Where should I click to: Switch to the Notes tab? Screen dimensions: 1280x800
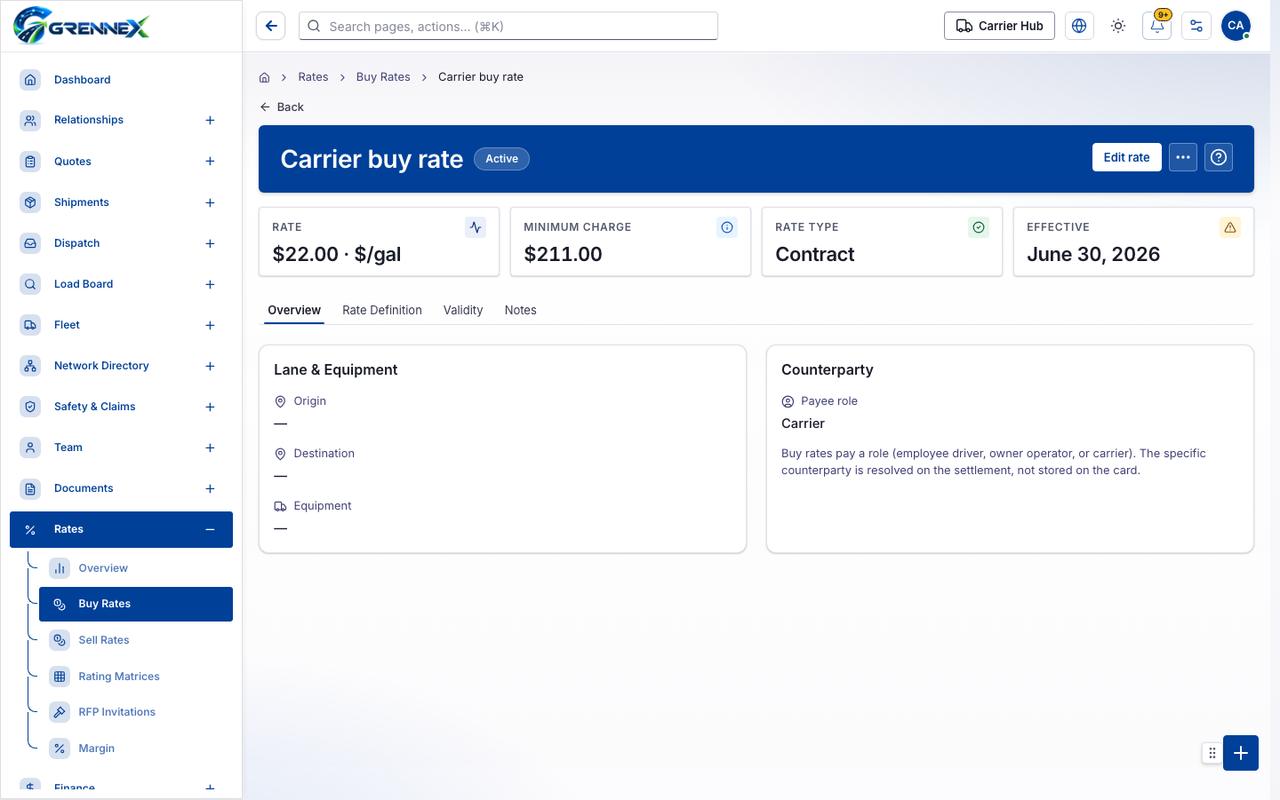(520, 310)
